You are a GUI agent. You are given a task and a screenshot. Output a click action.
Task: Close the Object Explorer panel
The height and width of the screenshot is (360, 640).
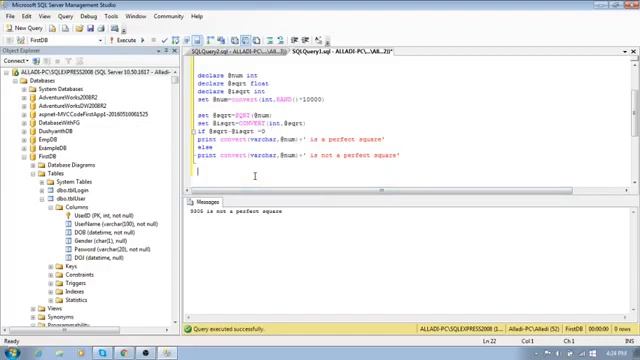(x=175, y=51)
